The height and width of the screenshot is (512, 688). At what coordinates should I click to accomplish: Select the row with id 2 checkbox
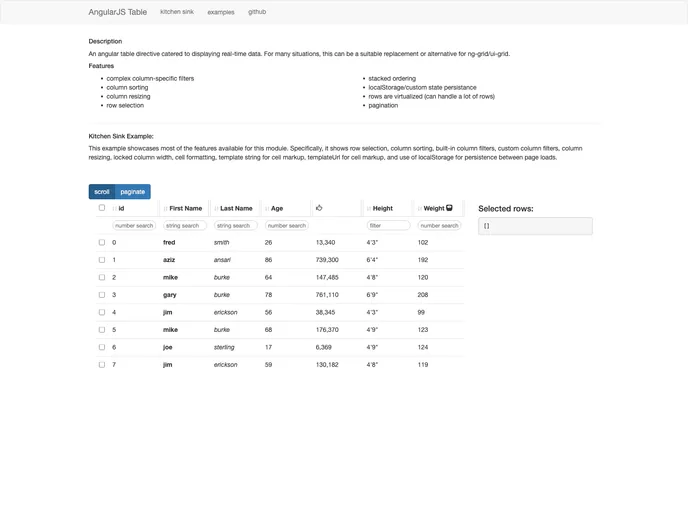click(x=102, y=277)
